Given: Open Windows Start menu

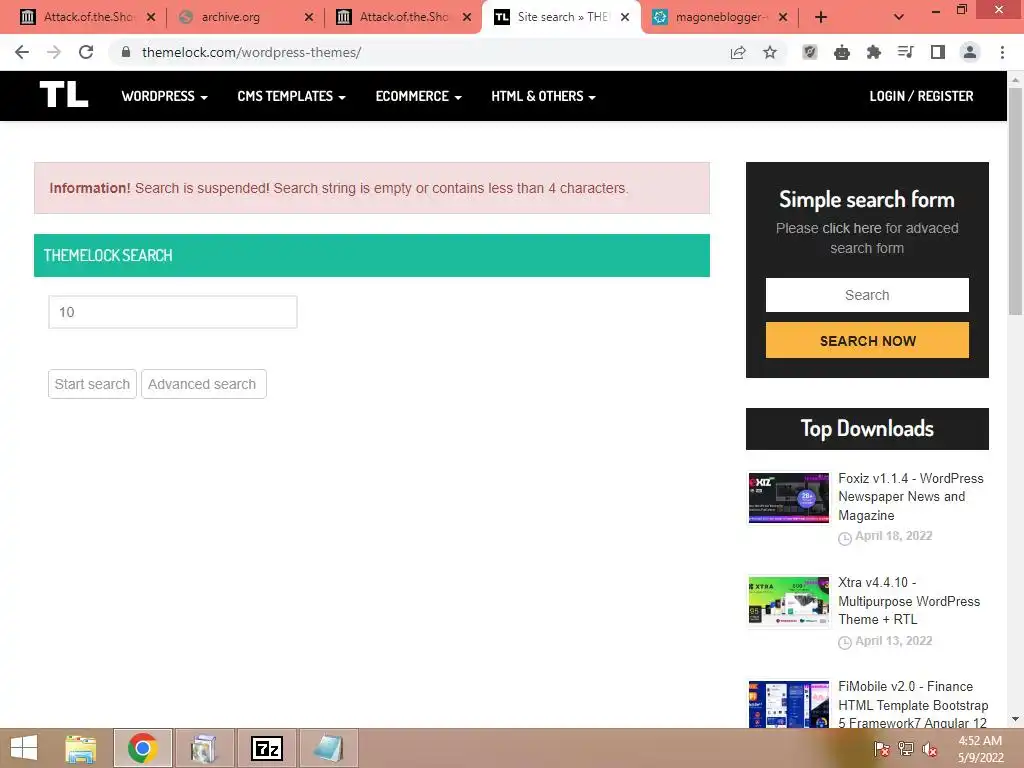Looking at the screenshot, I should (24, 748).
